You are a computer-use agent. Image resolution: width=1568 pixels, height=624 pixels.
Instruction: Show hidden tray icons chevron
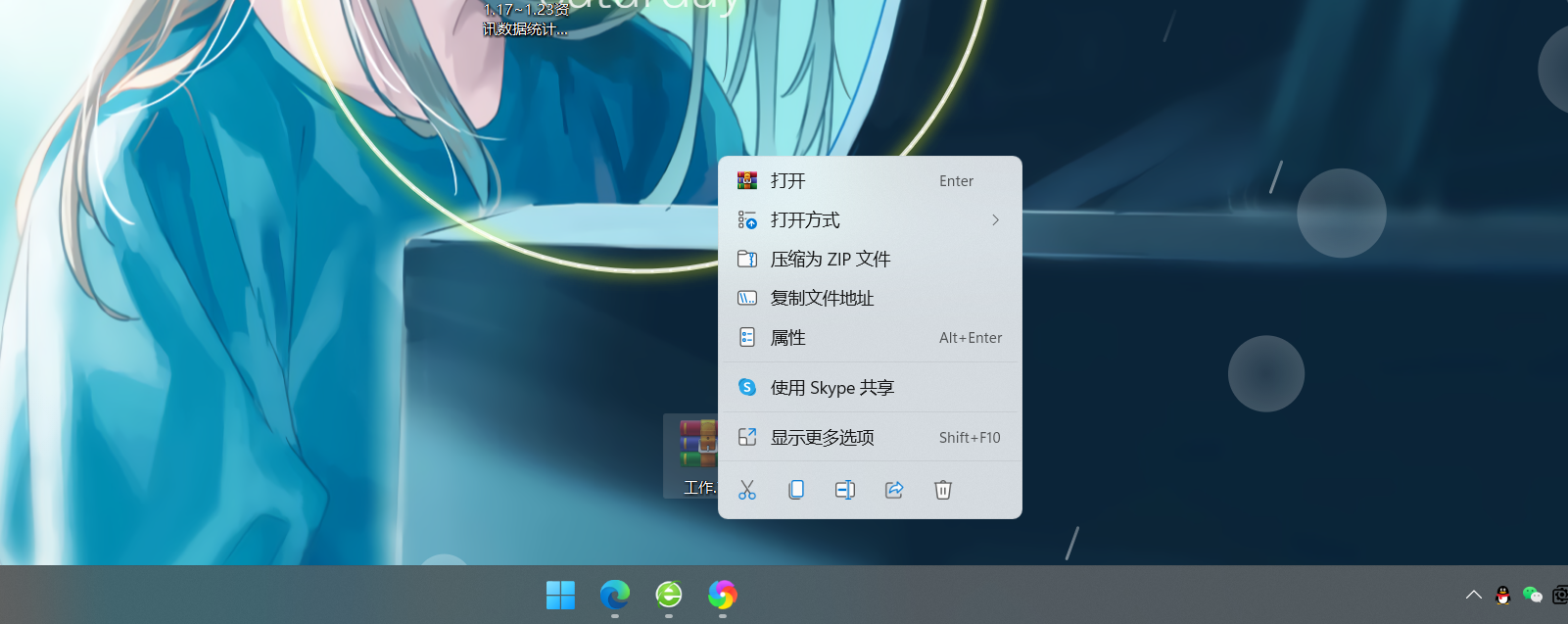point(1473,595)
